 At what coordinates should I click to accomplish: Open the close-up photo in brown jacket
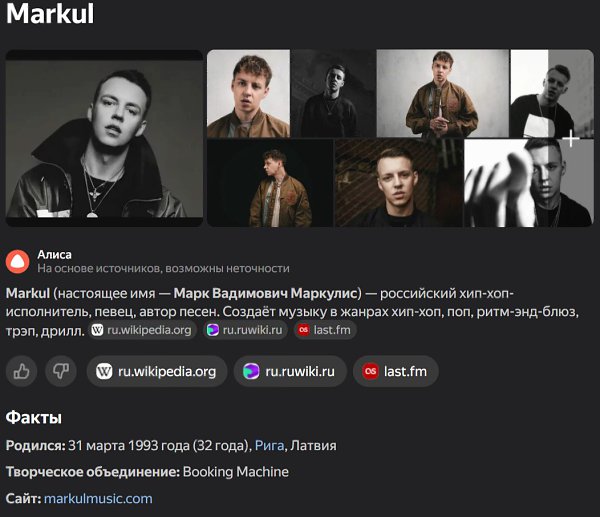click(x=248, y=93)
